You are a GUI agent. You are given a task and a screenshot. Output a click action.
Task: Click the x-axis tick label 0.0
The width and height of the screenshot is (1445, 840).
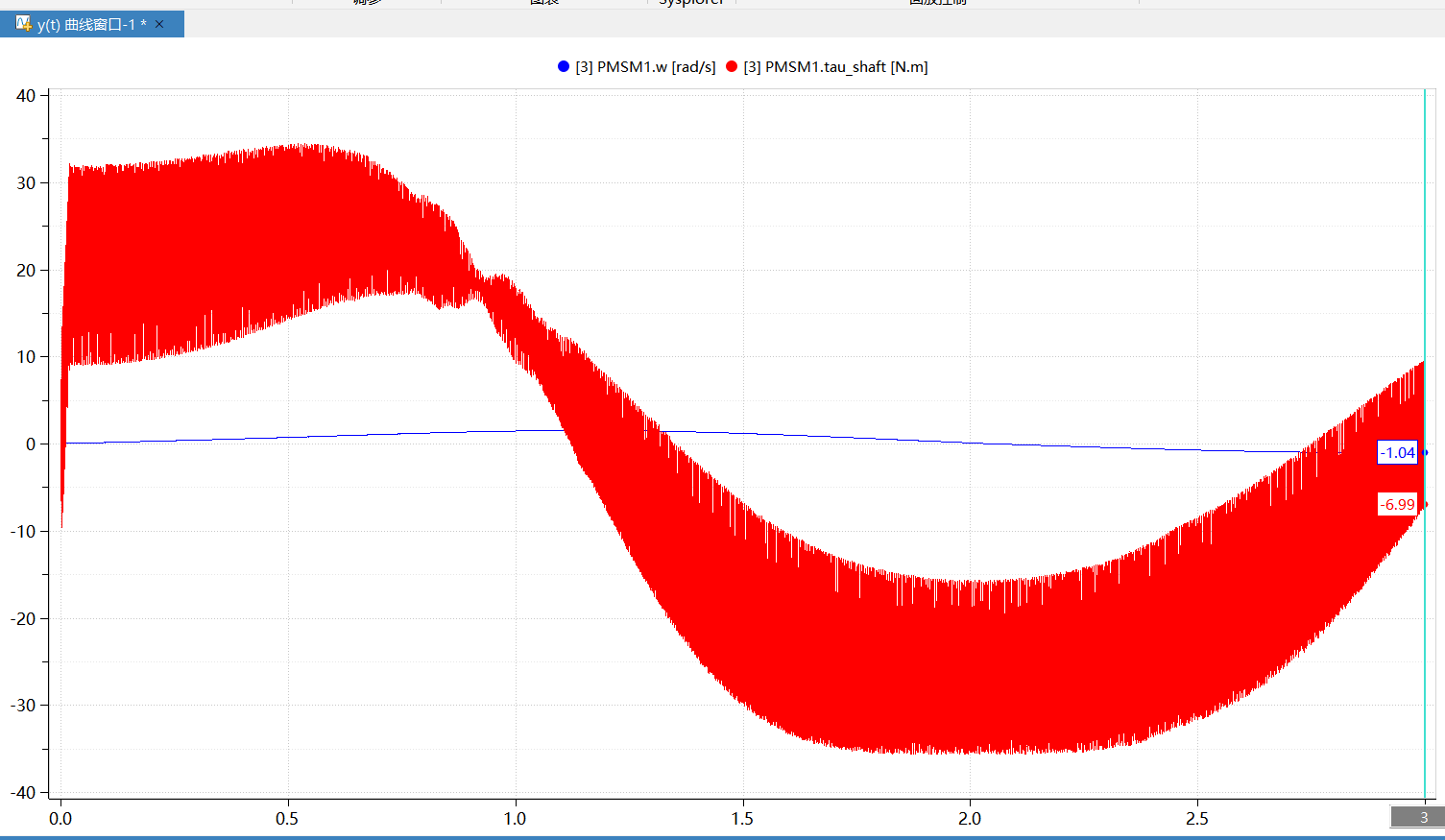coord(60,819)
